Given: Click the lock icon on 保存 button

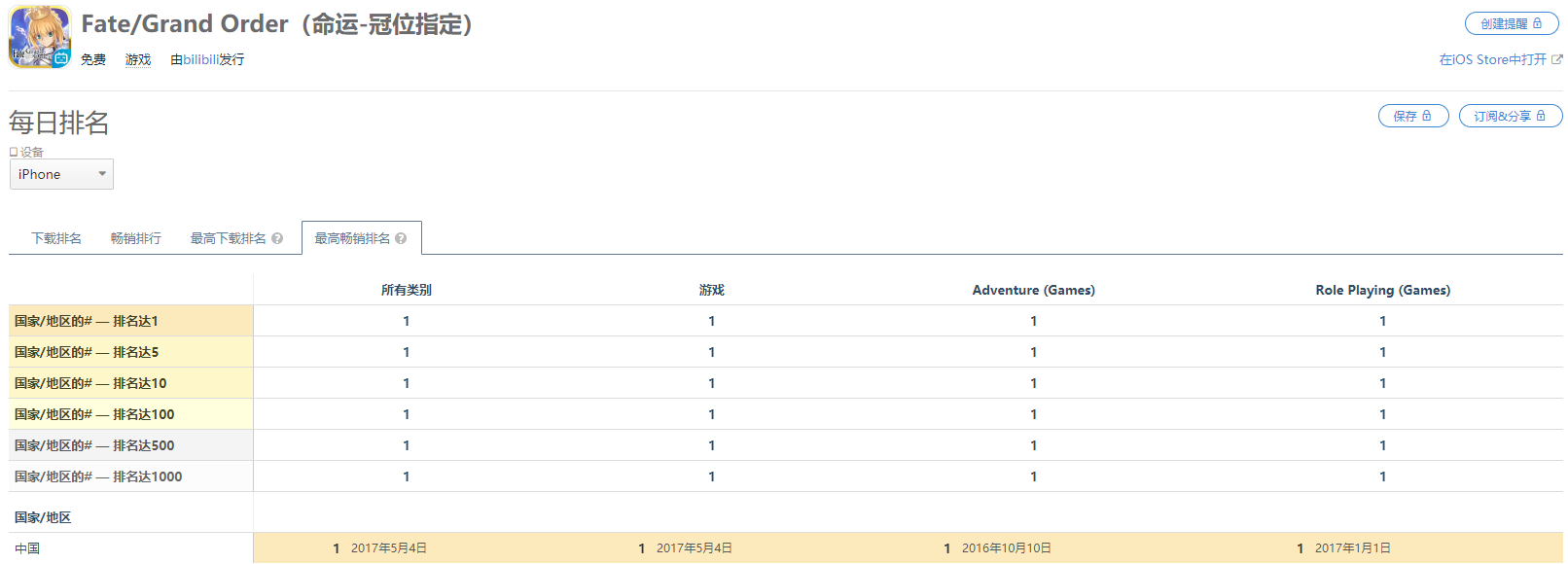Looking at the screenshot, I should coord(1426,116).
